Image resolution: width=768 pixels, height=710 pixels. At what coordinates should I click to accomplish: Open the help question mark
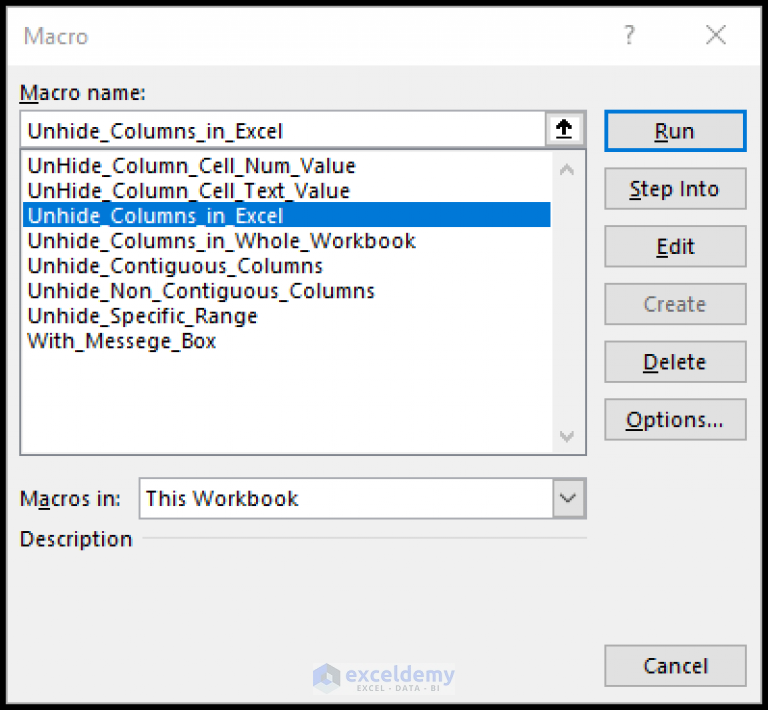pos(629,35)
